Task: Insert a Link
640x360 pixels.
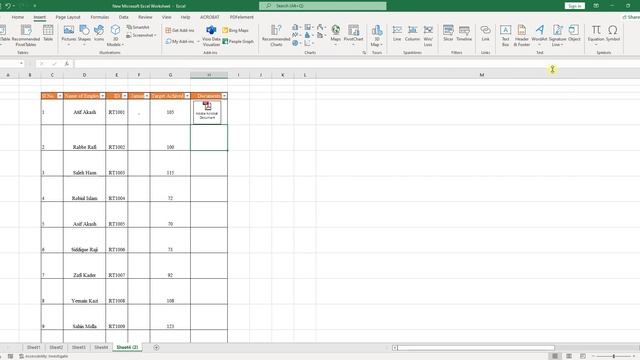Action: coord(485,33)
